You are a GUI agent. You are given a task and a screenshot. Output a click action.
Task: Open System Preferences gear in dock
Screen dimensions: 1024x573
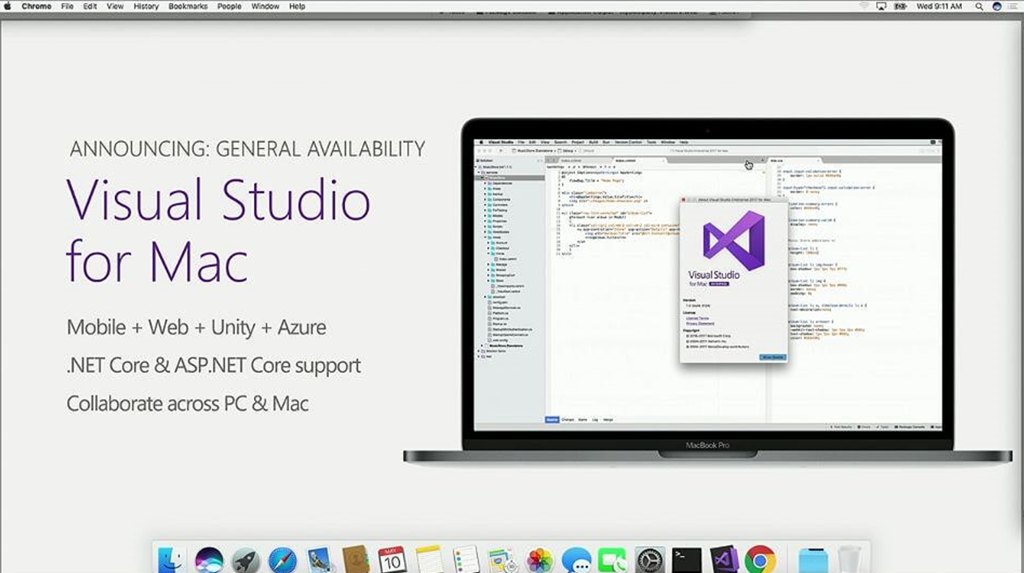pyautogui.click(x=650, y=560)
